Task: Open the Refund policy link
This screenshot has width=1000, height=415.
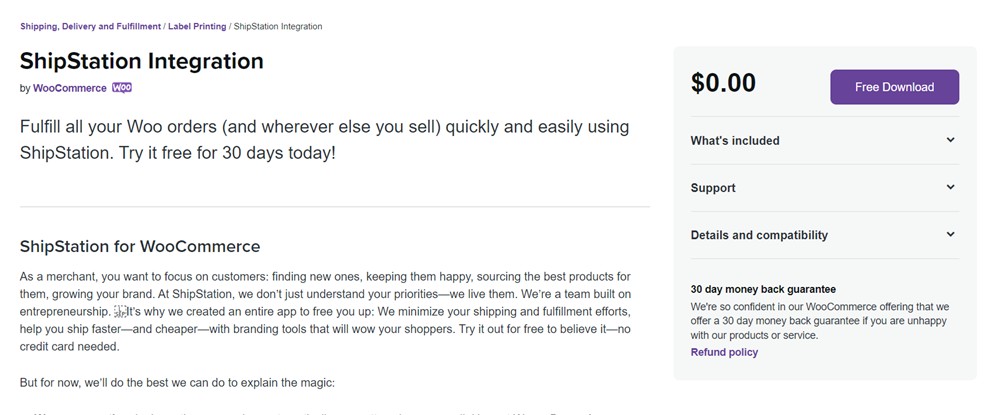Action: click(x=724, y=352)
